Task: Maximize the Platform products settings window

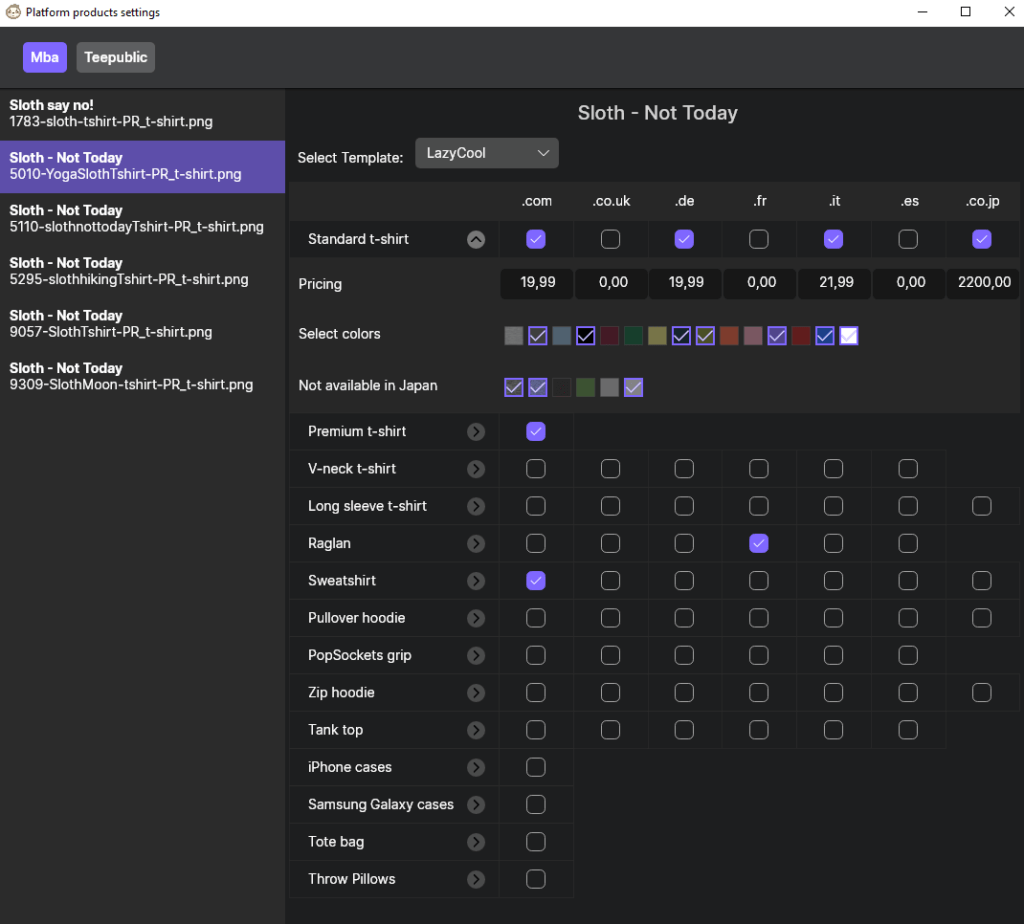Action: [965, 12]
